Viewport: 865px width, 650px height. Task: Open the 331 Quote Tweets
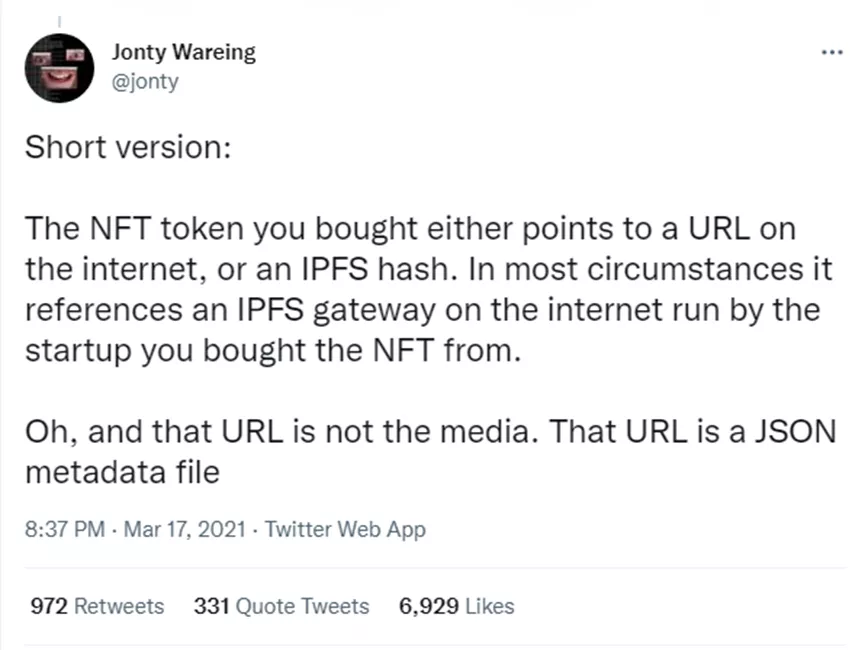[281, 606]
